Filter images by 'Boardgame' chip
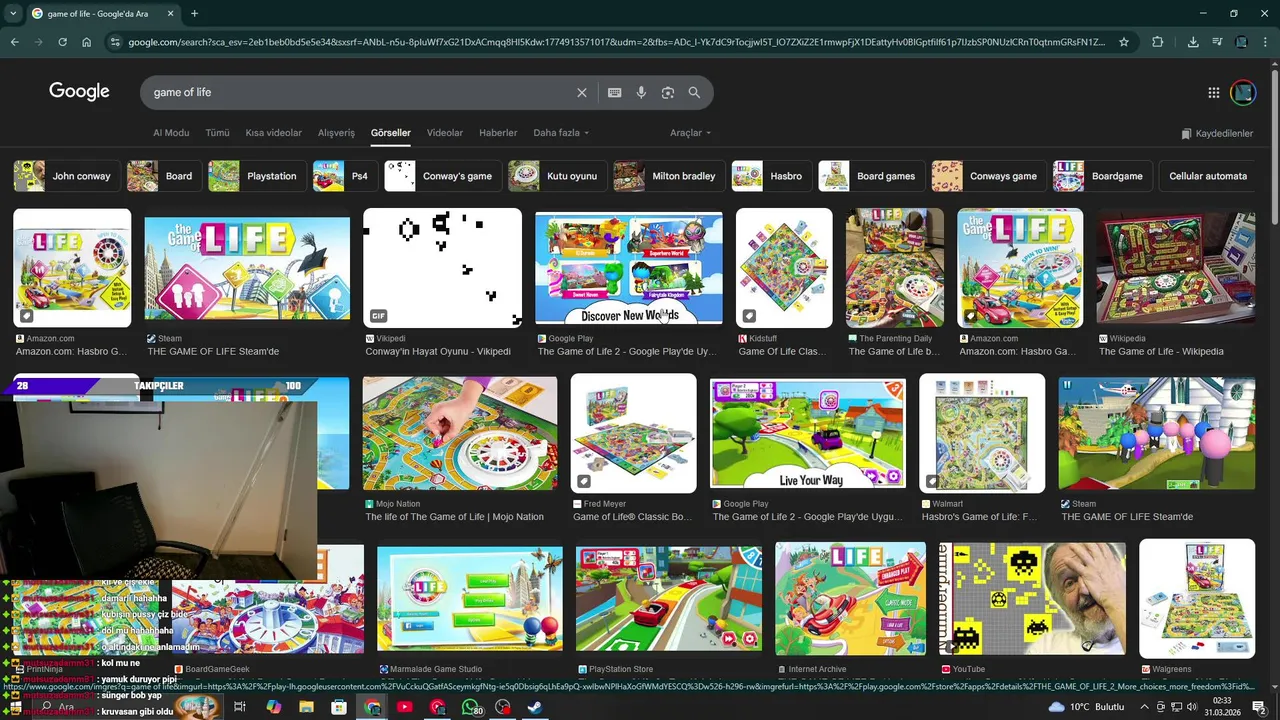Viewport: 1280px width, 720px height. point(1102,176)
